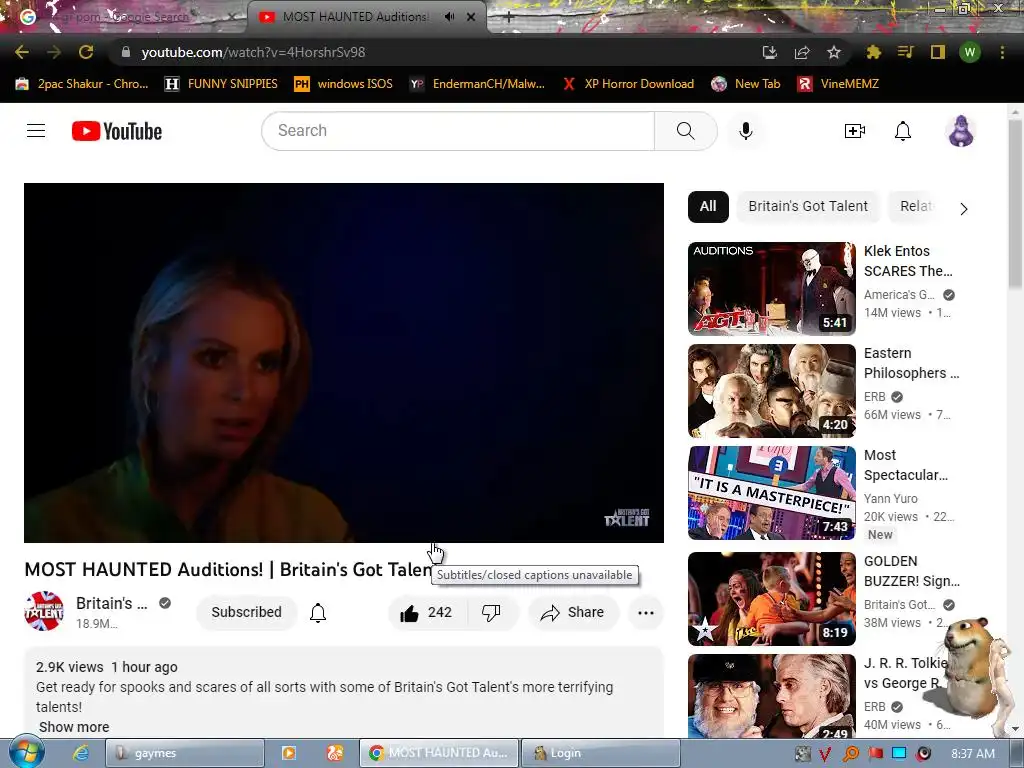Open the Most Spectacular video thumbnail
The height and width of the screenshot is (768, 1024).
point(771,493)
